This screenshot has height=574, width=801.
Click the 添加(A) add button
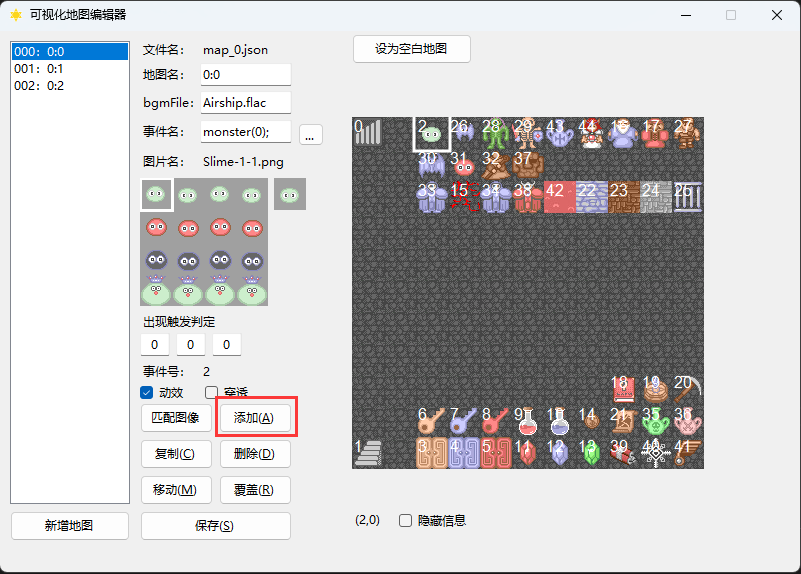click(255, 417)
